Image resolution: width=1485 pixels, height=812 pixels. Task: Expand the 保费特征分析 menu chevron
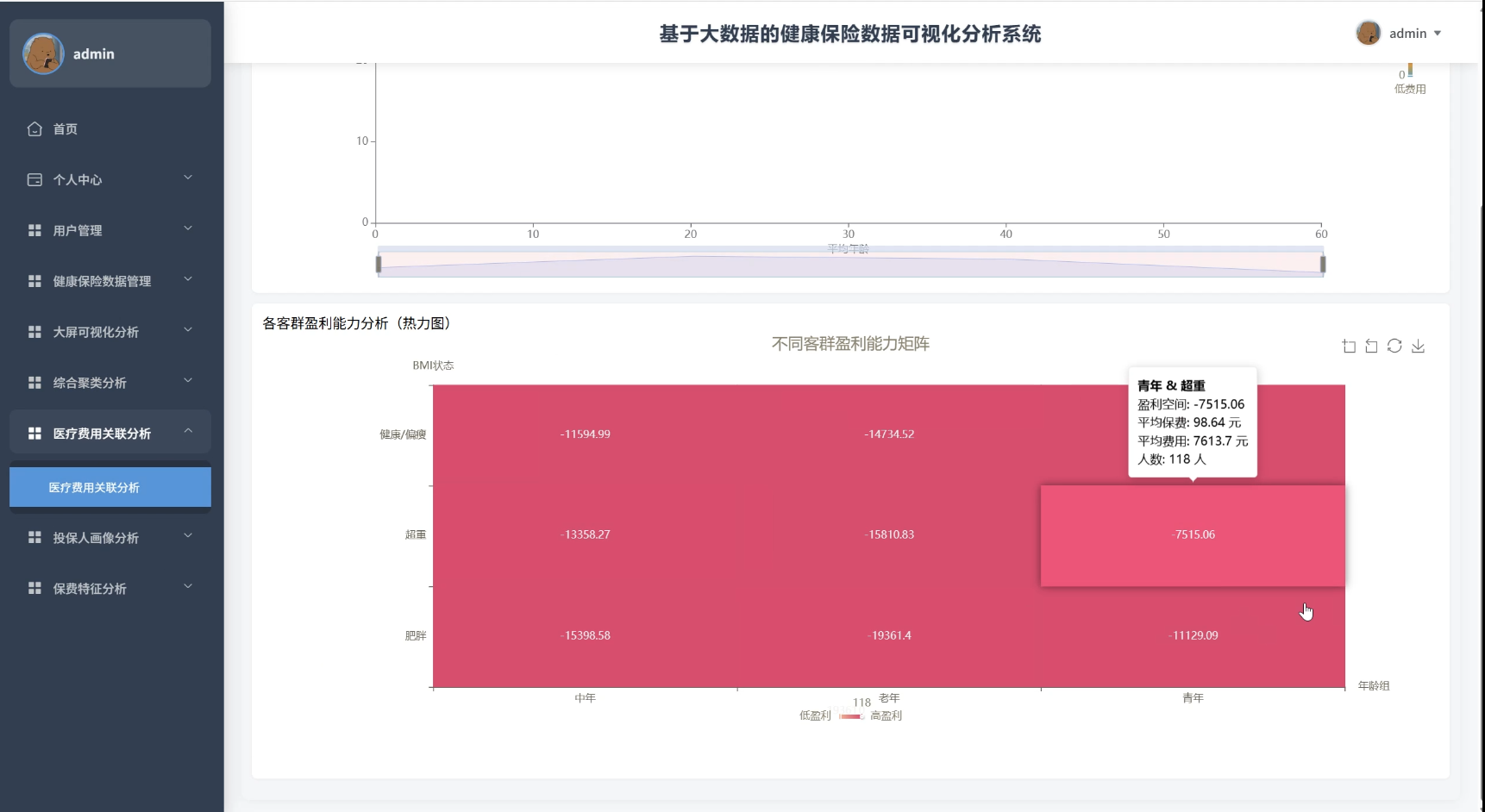(x=188, y=587)
